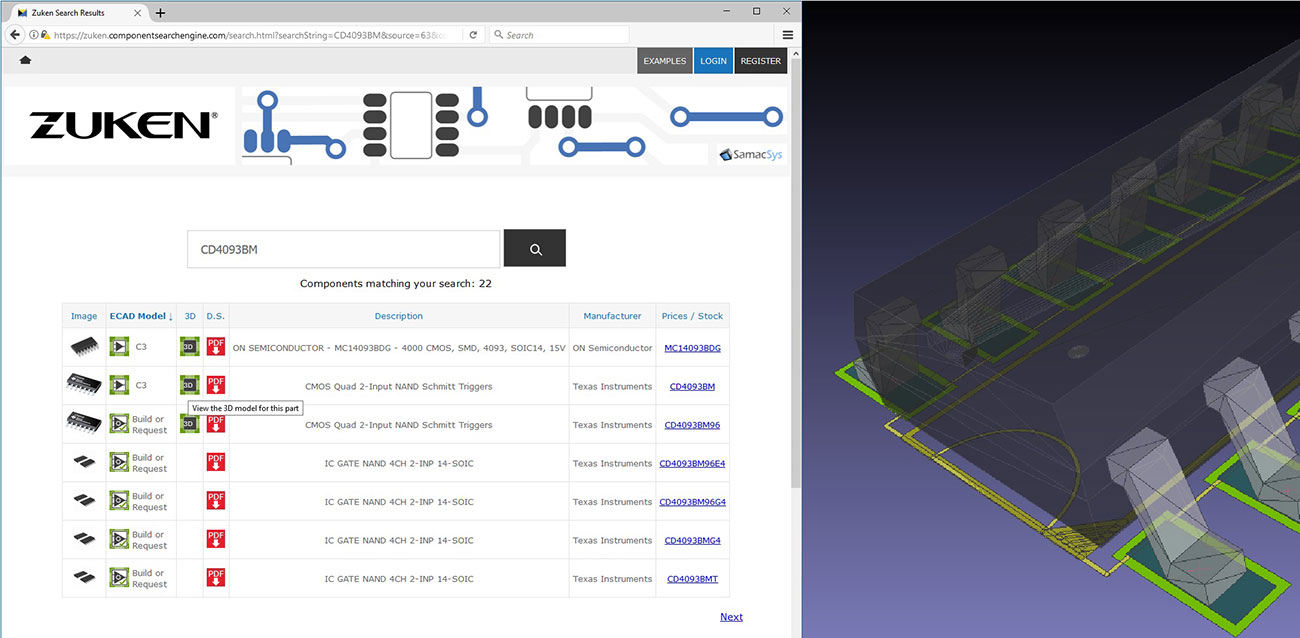This screenshot has width=1300, height=638.
Task: Open PDF datasheet for CD4093BMT
Action: click(216, 578)
